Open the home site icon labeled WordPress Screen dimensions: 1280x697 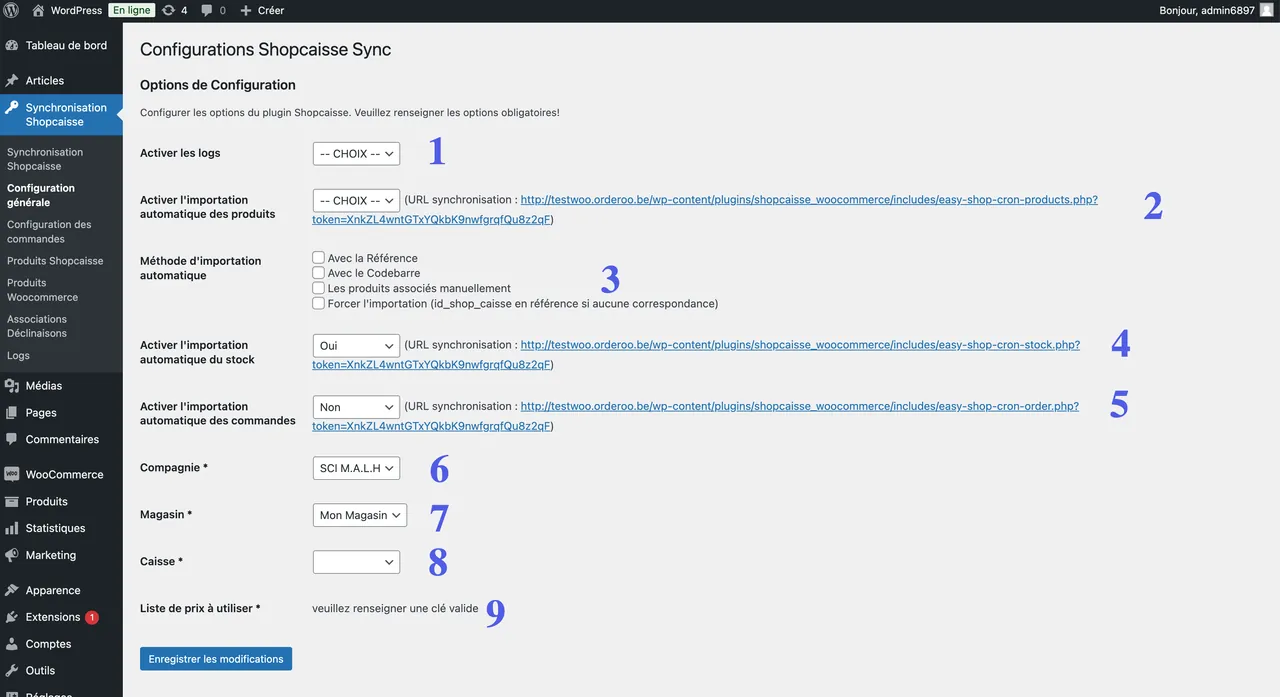pyautogui.click(x=38, y=10)
